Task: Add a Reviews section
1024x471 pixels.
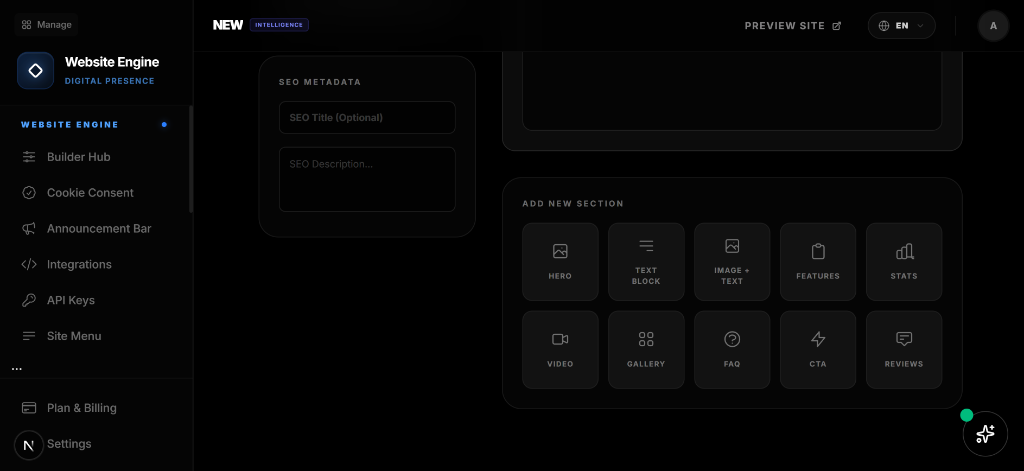Action: 904,350
